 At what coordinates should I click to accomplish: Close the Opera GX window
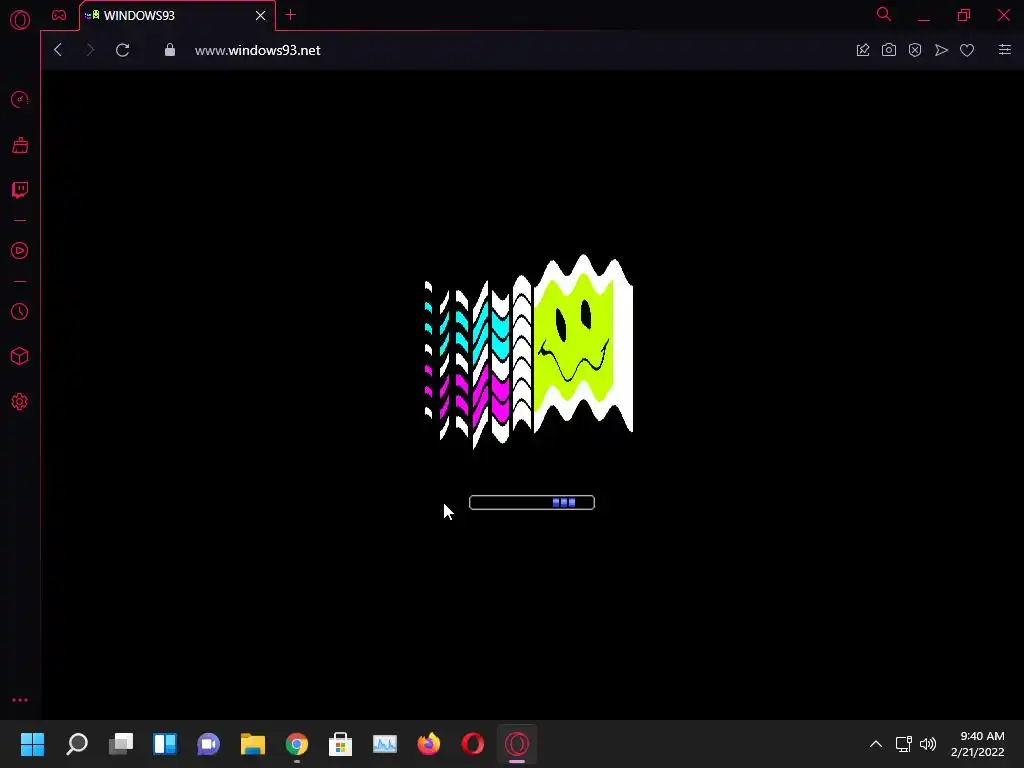pos(1004,14)
